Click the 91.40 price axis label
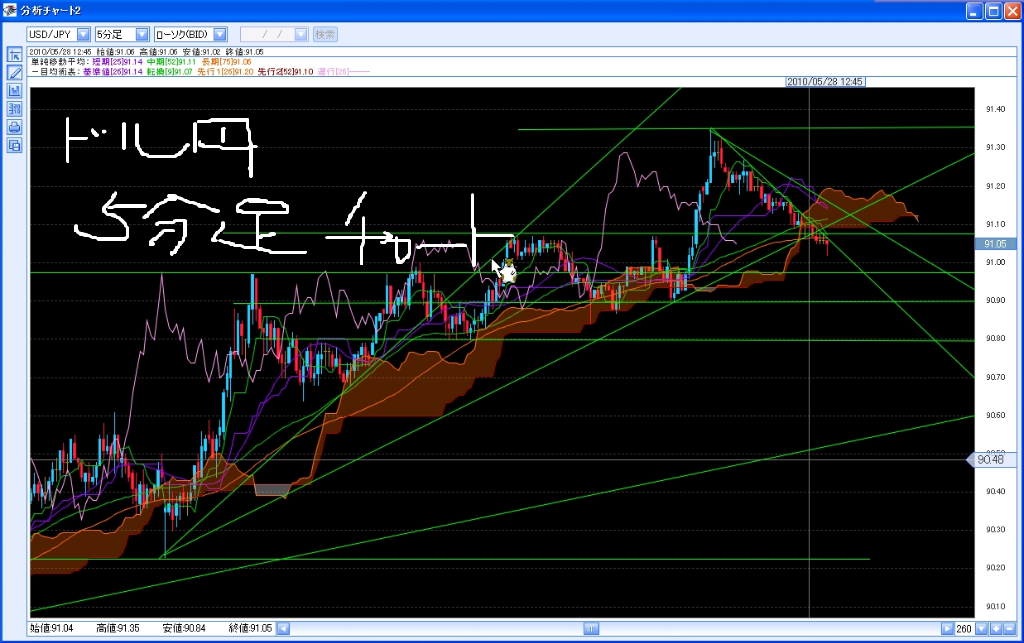The image size is (1024, 643). pyautogui.click(x=995, y=109)
